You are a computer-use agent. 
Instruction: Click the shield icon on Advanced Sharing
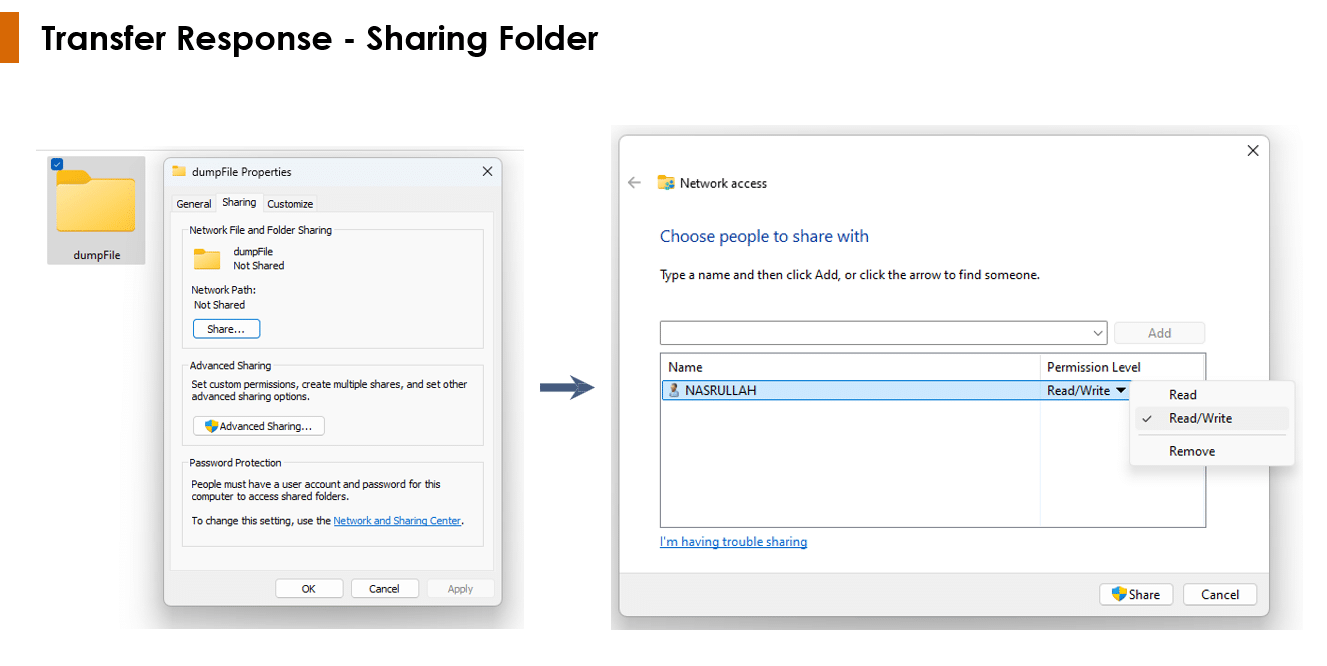click(x=211, y=426)
